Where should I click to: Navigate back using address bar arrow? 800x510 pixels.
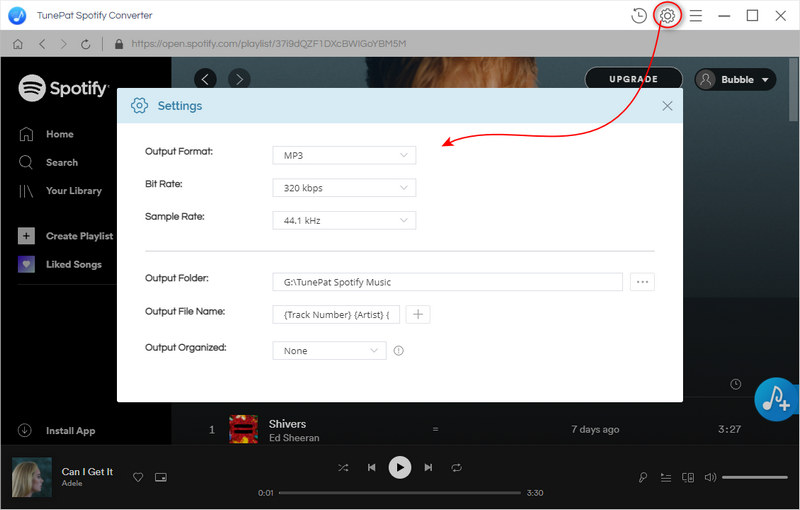[x=42, y=44]
